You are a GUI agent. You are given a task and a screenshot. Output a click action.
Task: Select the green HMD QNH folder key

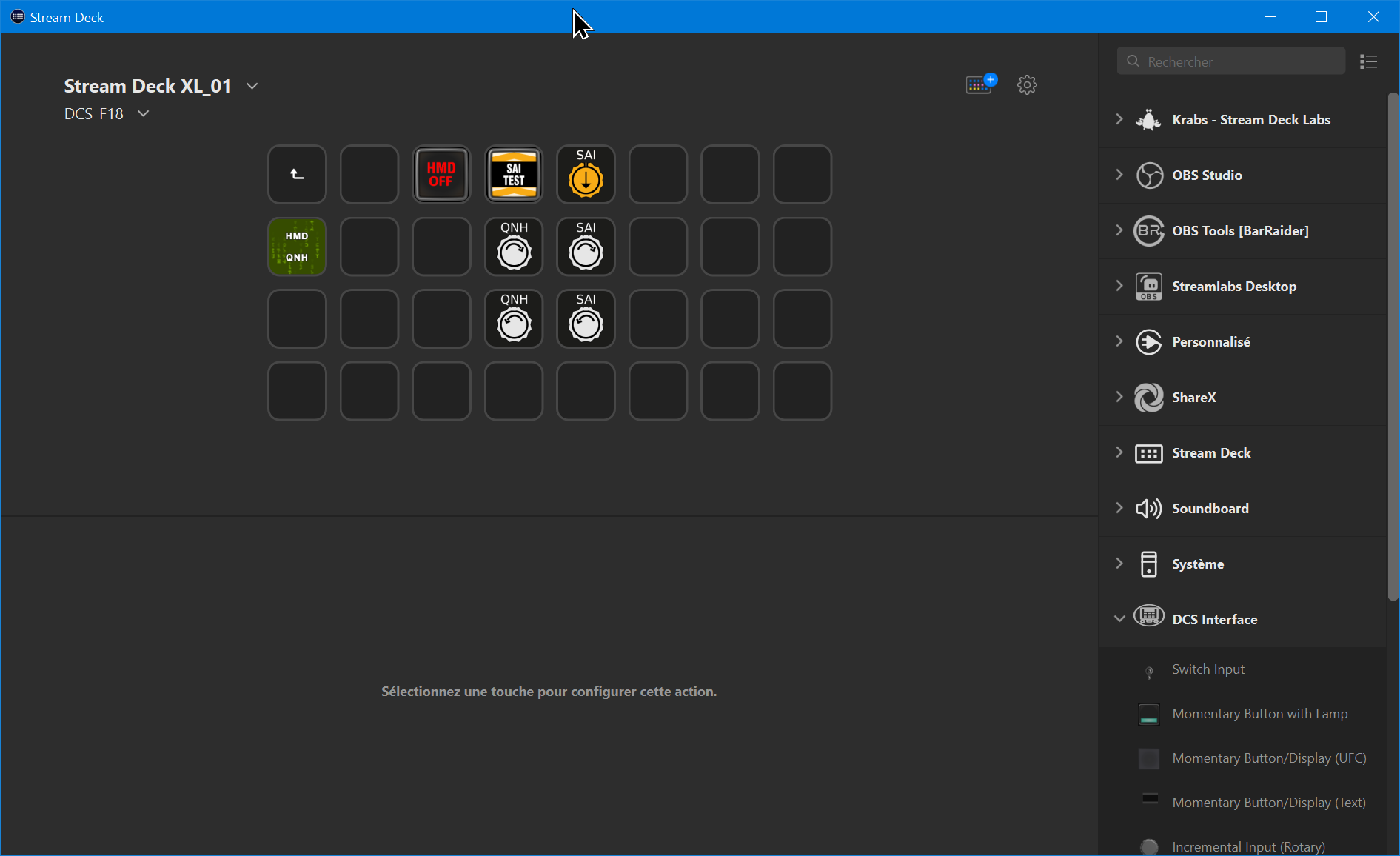[297, 247]
